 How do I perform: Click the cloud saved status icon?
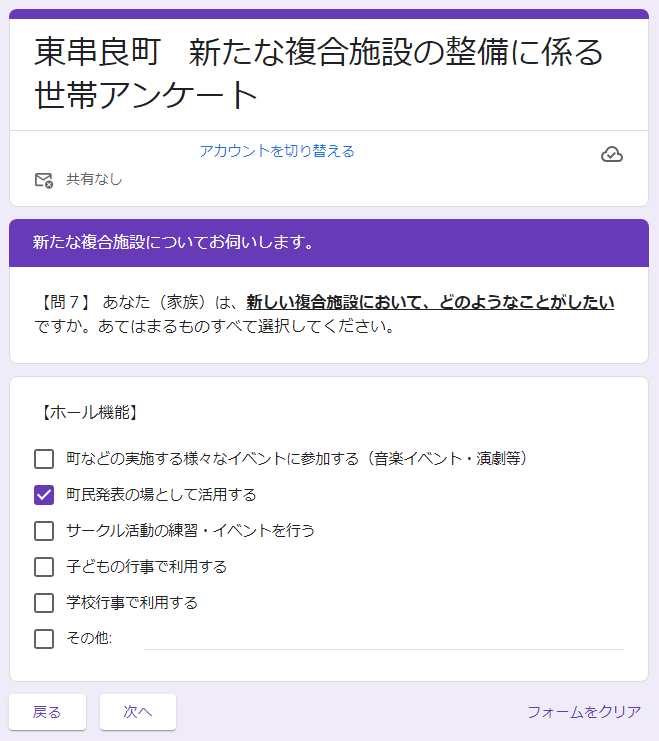[x=612, y=154]
